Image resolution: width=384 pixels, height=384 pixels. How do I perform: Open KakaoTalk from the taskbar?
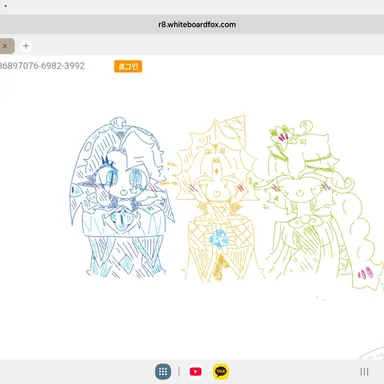coord(221,371)
